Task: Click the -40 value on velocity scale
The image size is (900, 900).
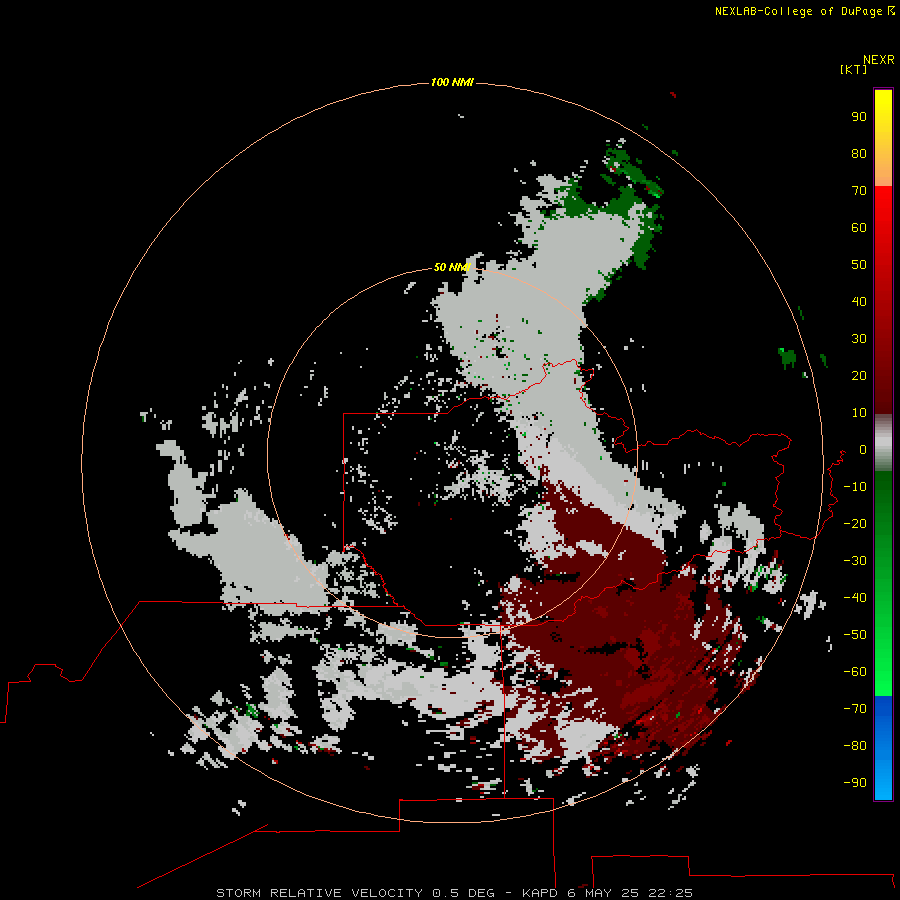Action: pos(855,598)
